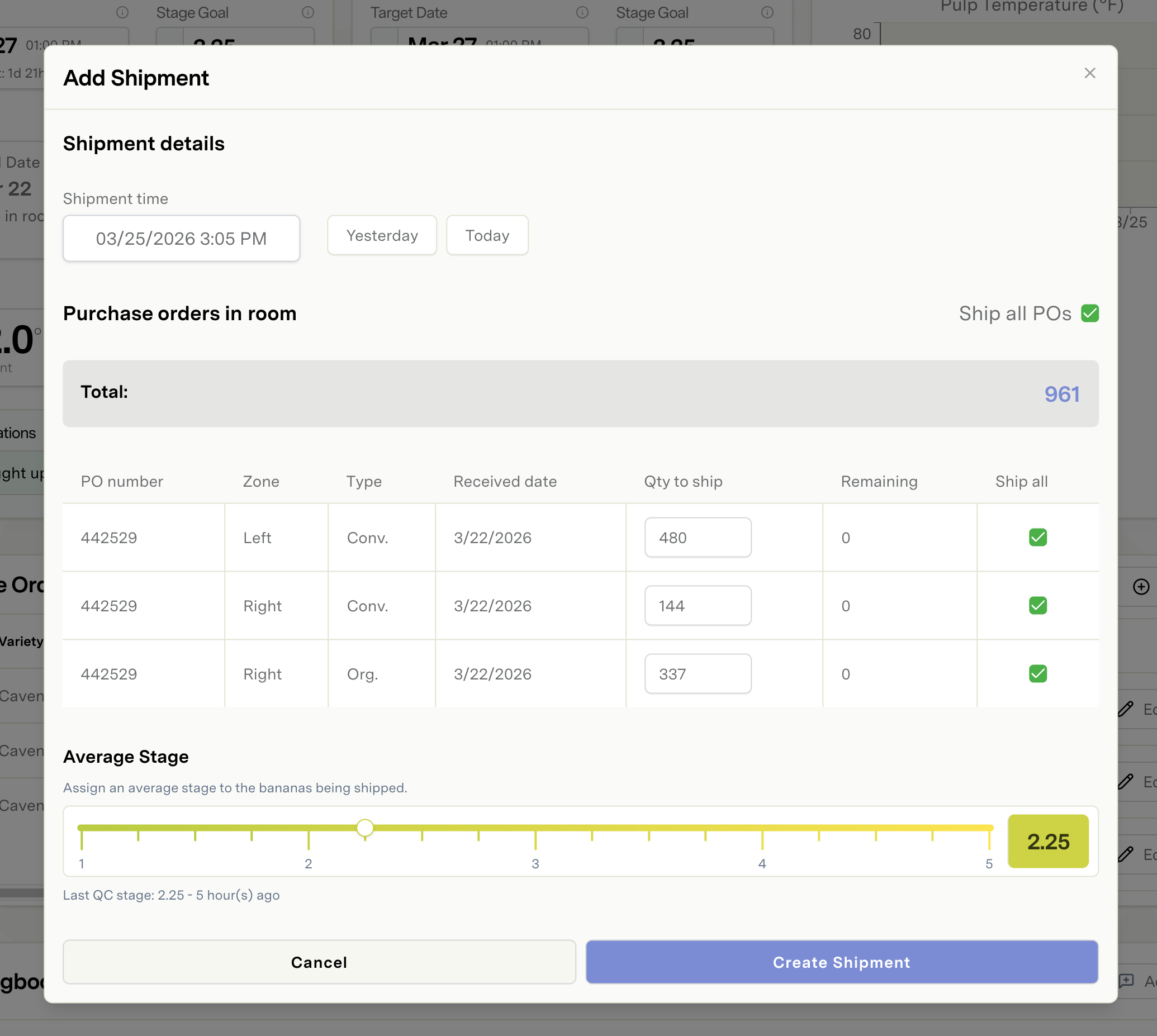Viewport: 1157px width, 1036px height.
Task: Click the 480 quantity to ship field
Action: point(697,538)
